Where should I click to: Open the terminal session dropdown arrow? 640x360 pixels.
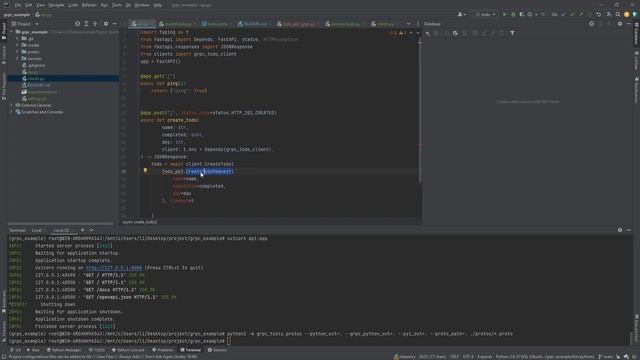[x=91, y=230]
